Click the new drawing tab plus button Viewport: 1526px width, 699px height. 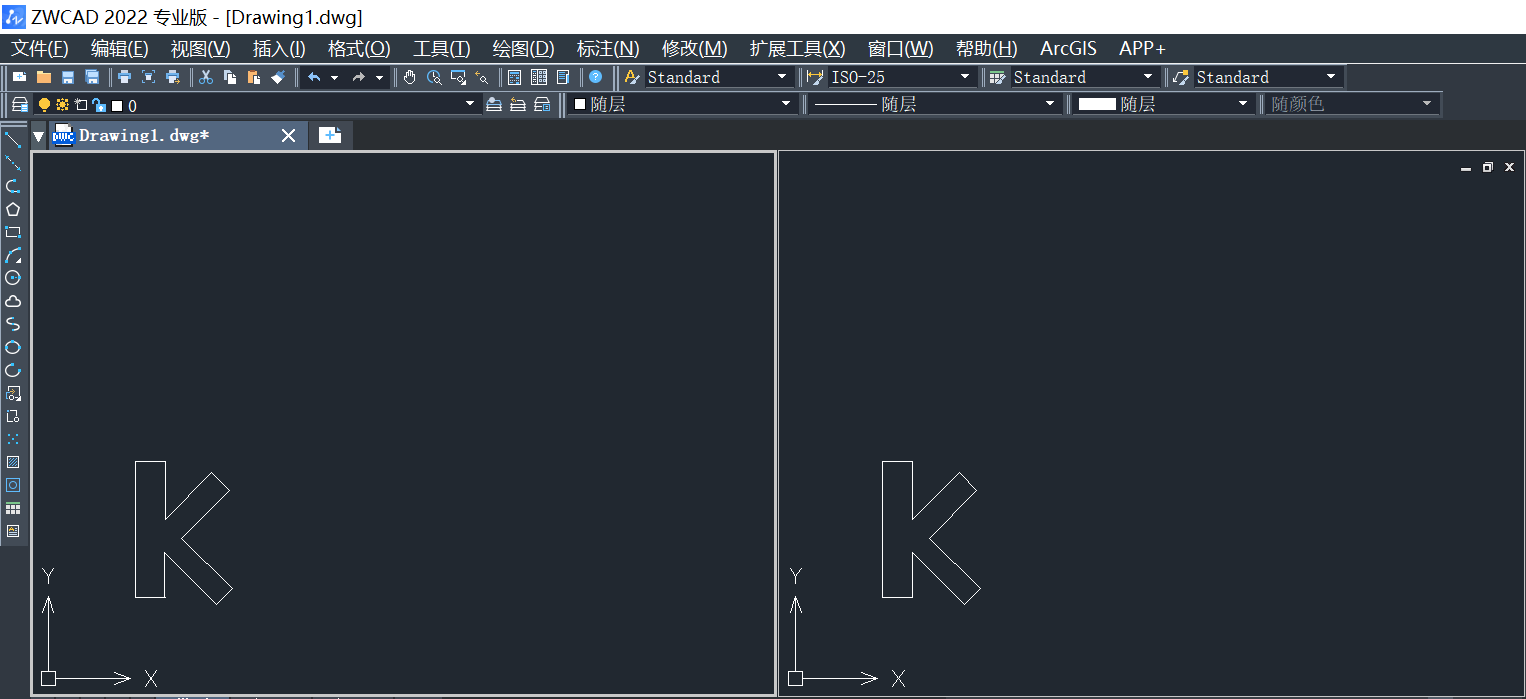click(330, 135)
